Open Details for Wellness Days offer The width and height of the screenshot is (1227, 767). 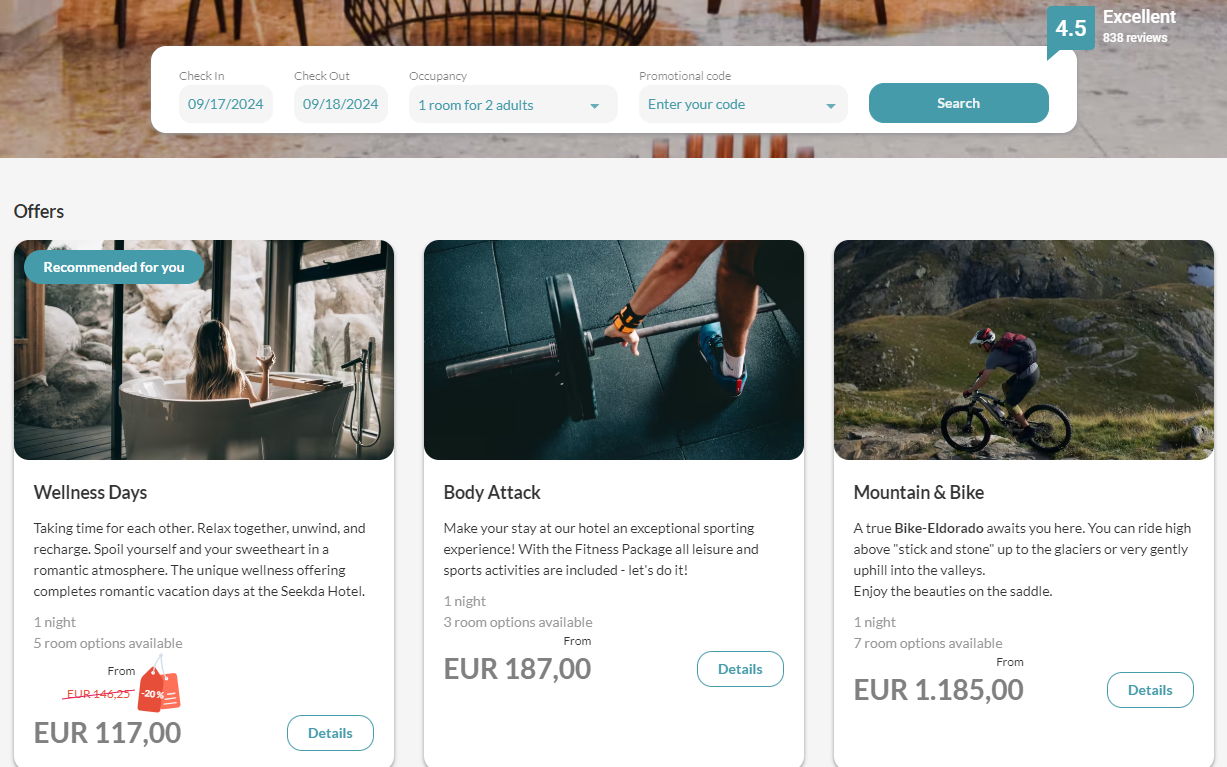(330, 733)
